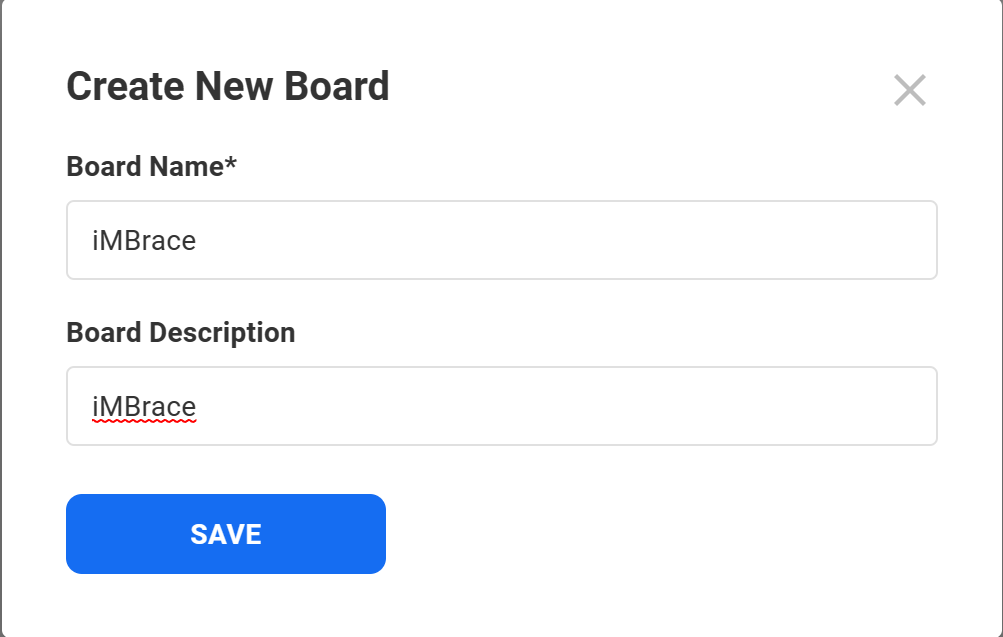1003x637 pixels.
Task: Click the required asterisk beside Board Name
Action: click(231, 163)
